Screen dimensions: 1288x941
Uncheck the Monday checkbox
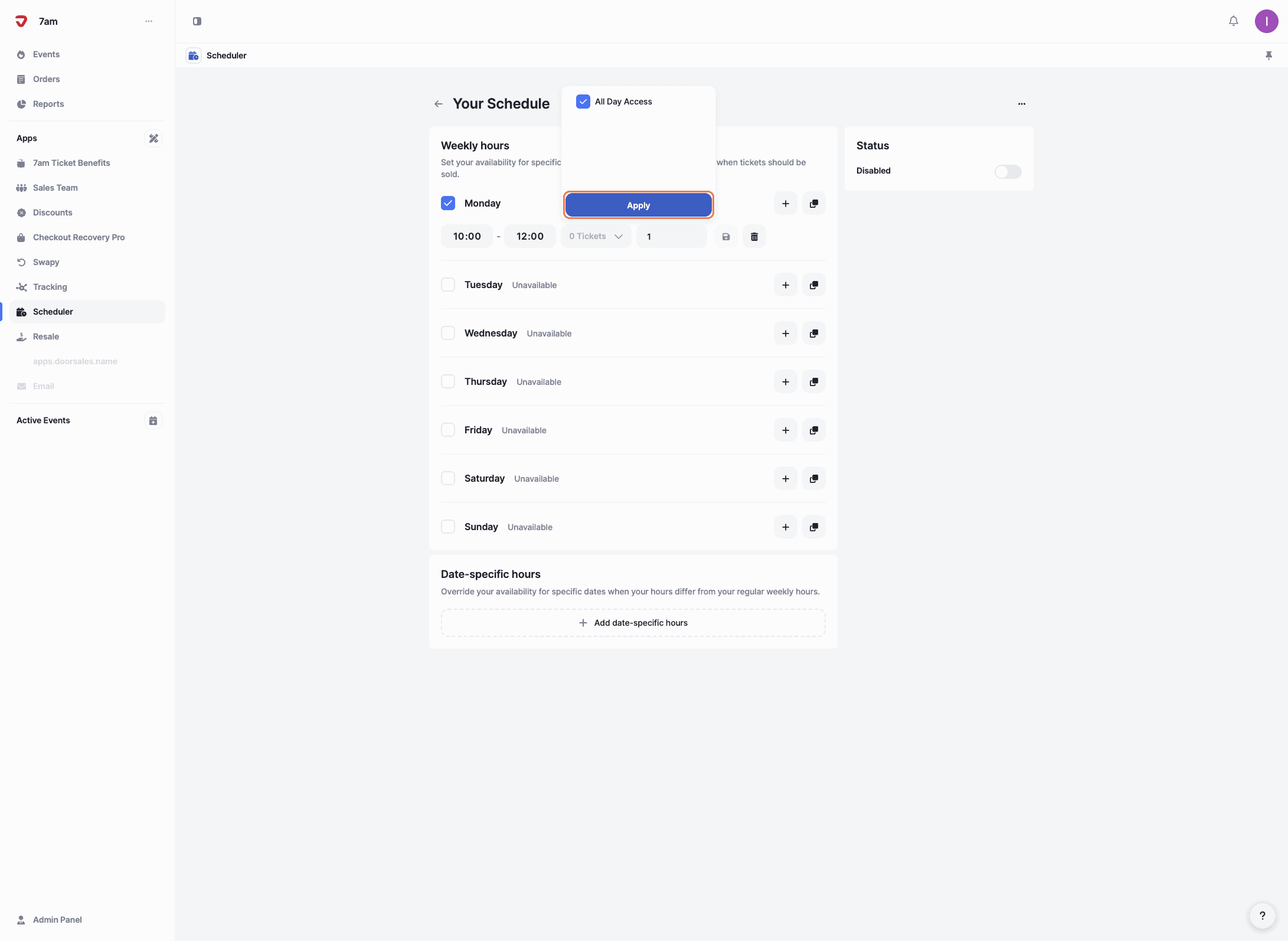coord(448,203)
